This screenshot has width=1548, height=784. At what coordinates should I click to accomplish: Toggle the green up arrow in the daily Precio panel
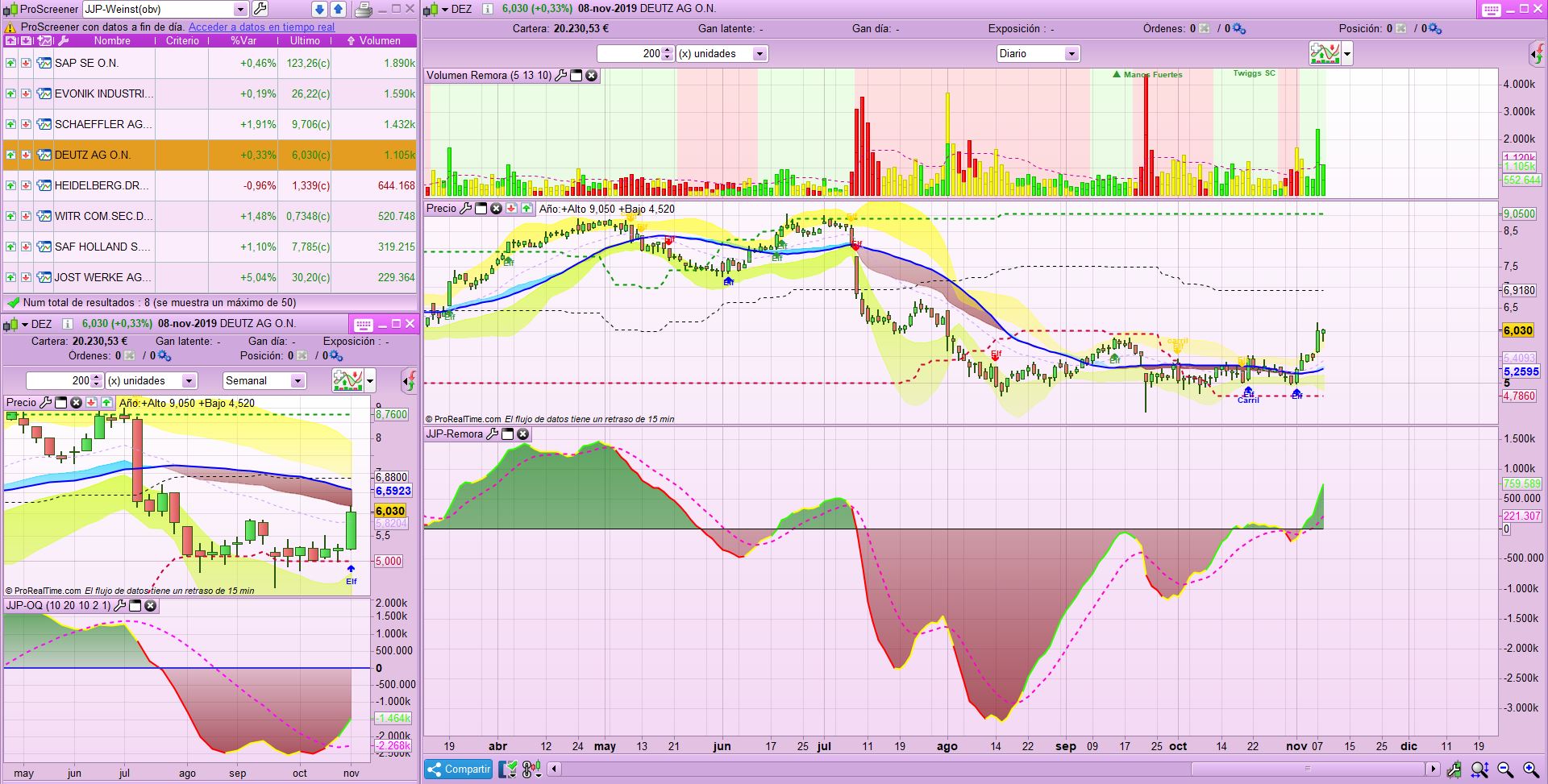pos(526,209)
